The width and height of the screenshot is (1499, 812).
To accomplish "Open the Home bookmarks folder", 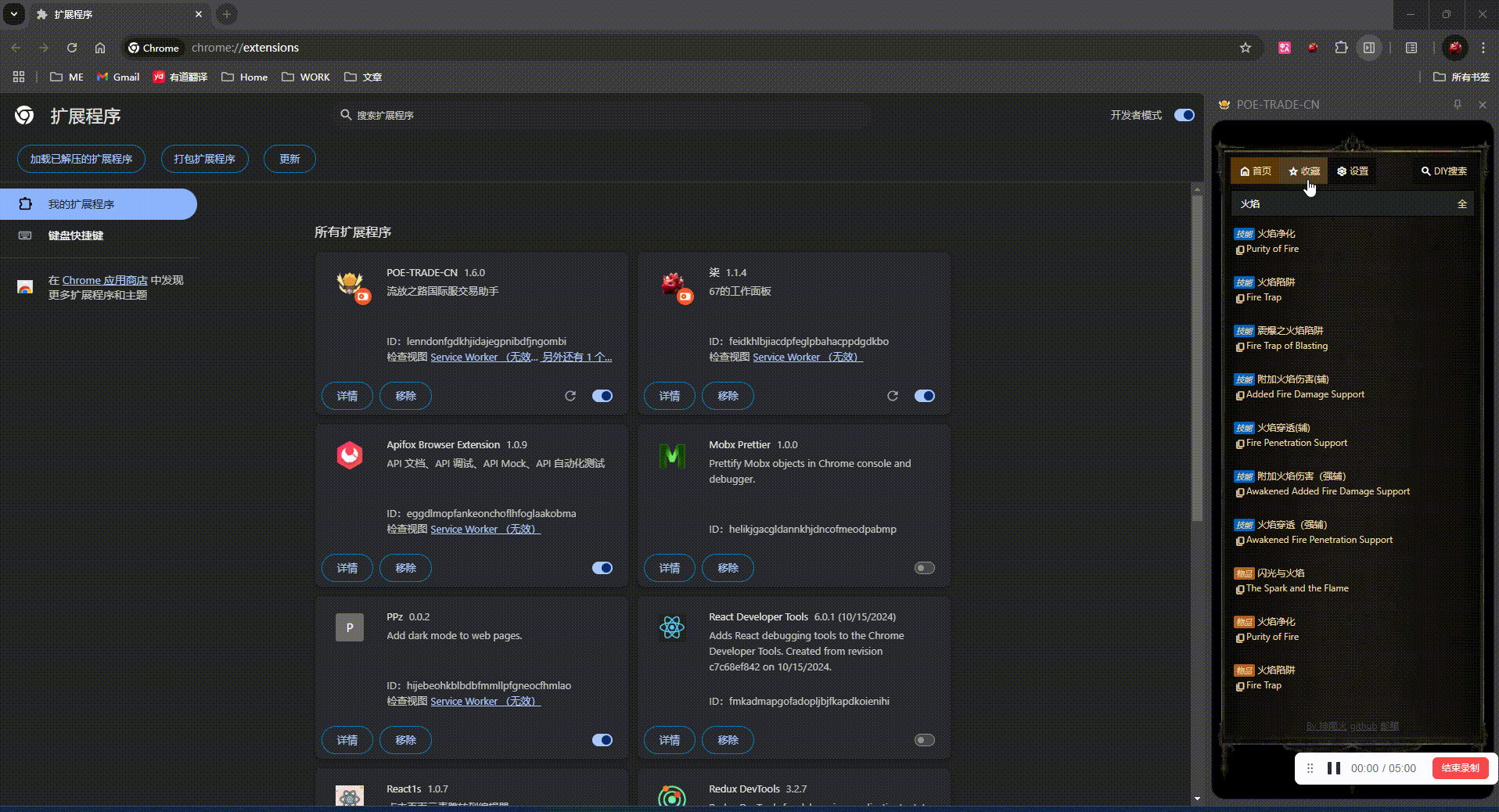I will [244, 77].
